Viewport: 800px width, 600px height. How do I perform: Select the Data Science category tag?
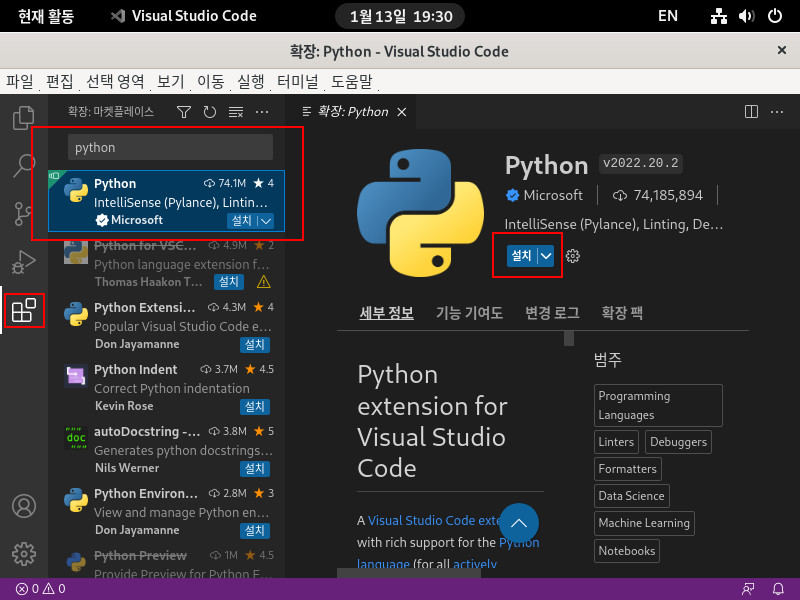(x=632, y=496)
